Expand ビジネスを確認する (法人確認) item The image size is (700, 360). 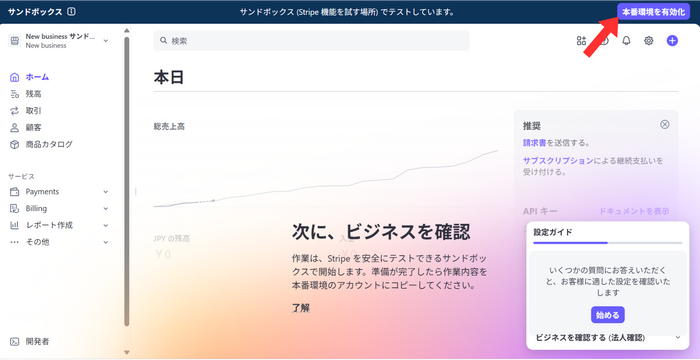(608, 338)
